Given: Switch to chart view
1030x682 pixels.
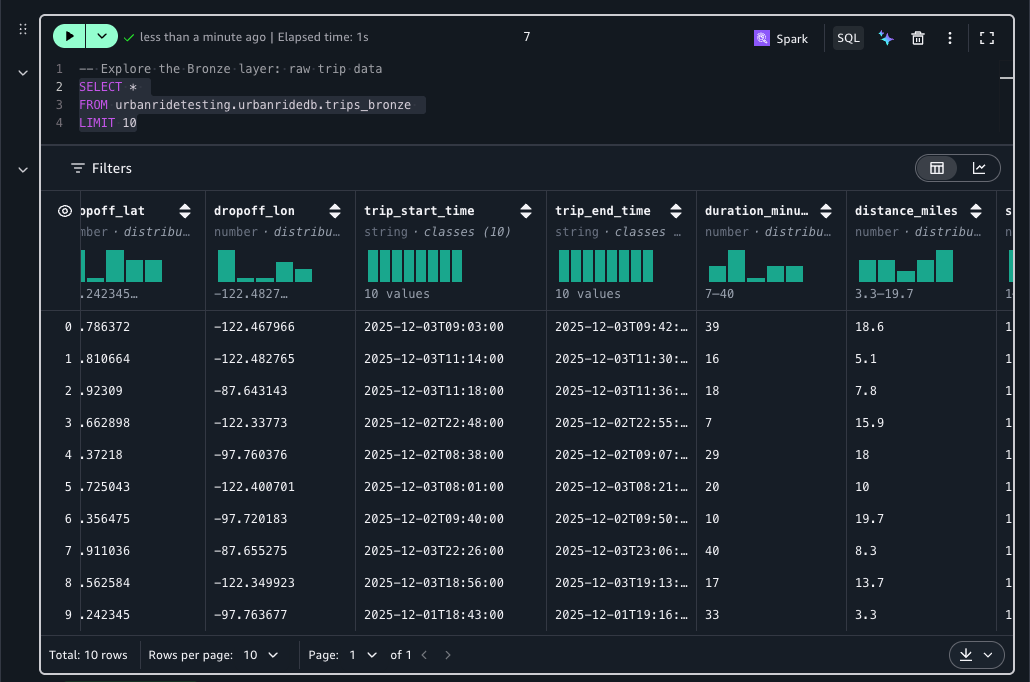Looking at the screenshot, I should coord(979,168).
